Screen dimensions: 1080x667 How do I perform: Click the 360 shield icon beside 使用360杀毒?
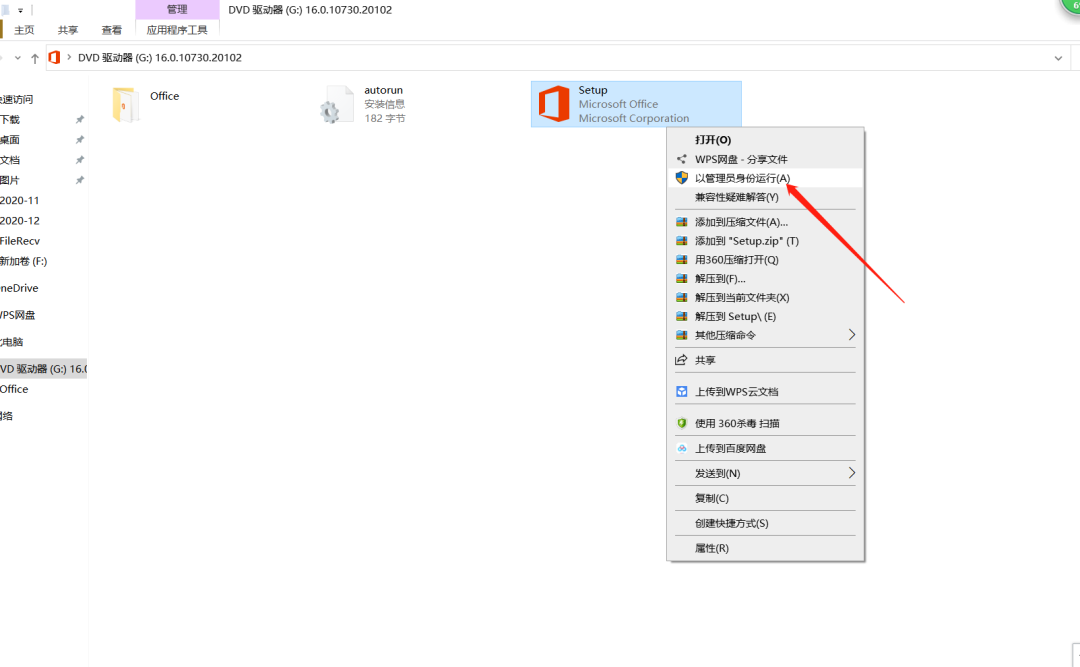pos(682,423)
